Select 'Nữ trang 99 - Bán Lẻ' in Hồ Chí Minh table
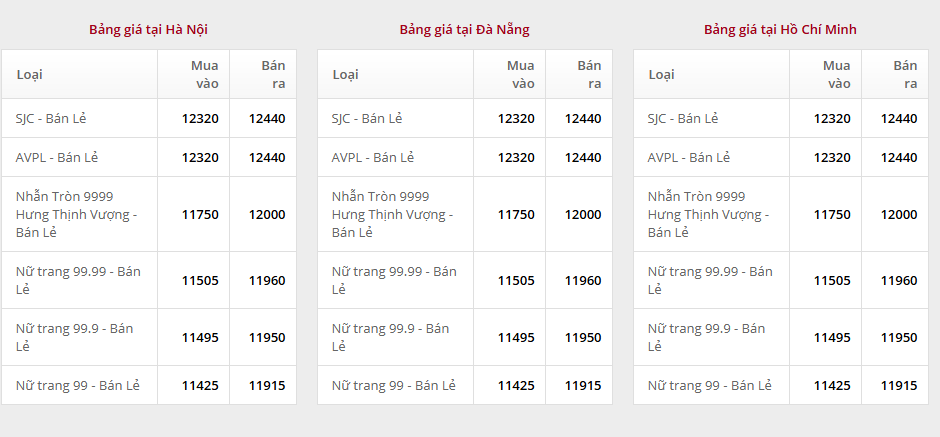Viewport: 940px width, 437px height. [x=709, y=385]
